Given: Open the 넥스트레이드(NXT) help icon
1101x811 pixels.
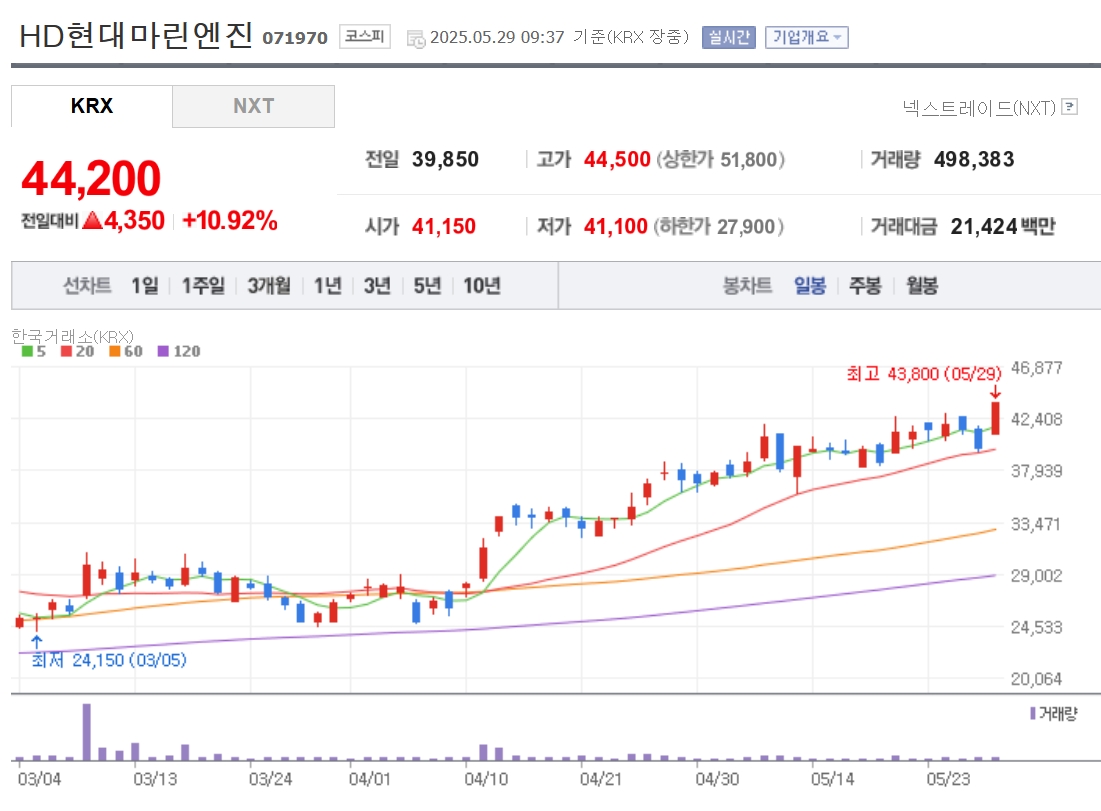Looking at the screenshot, I should (x=1069, y=107).
